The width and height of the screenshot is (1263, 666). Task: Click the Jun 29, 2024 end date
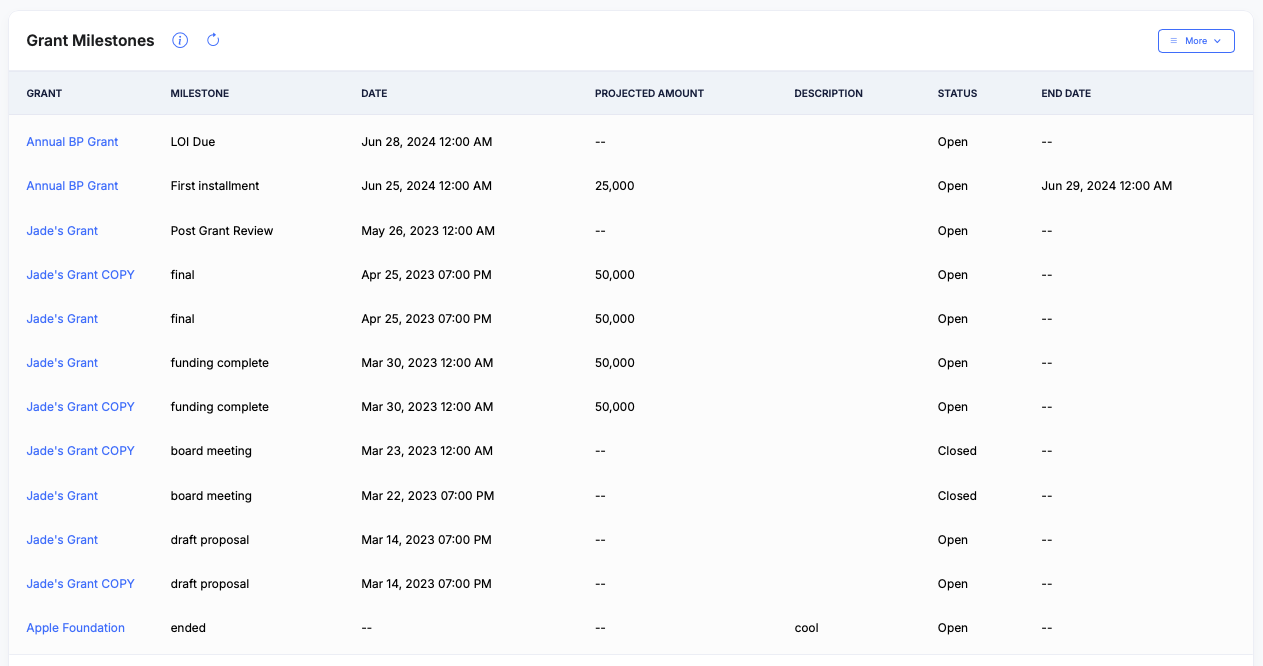(x=1107, y=186)
